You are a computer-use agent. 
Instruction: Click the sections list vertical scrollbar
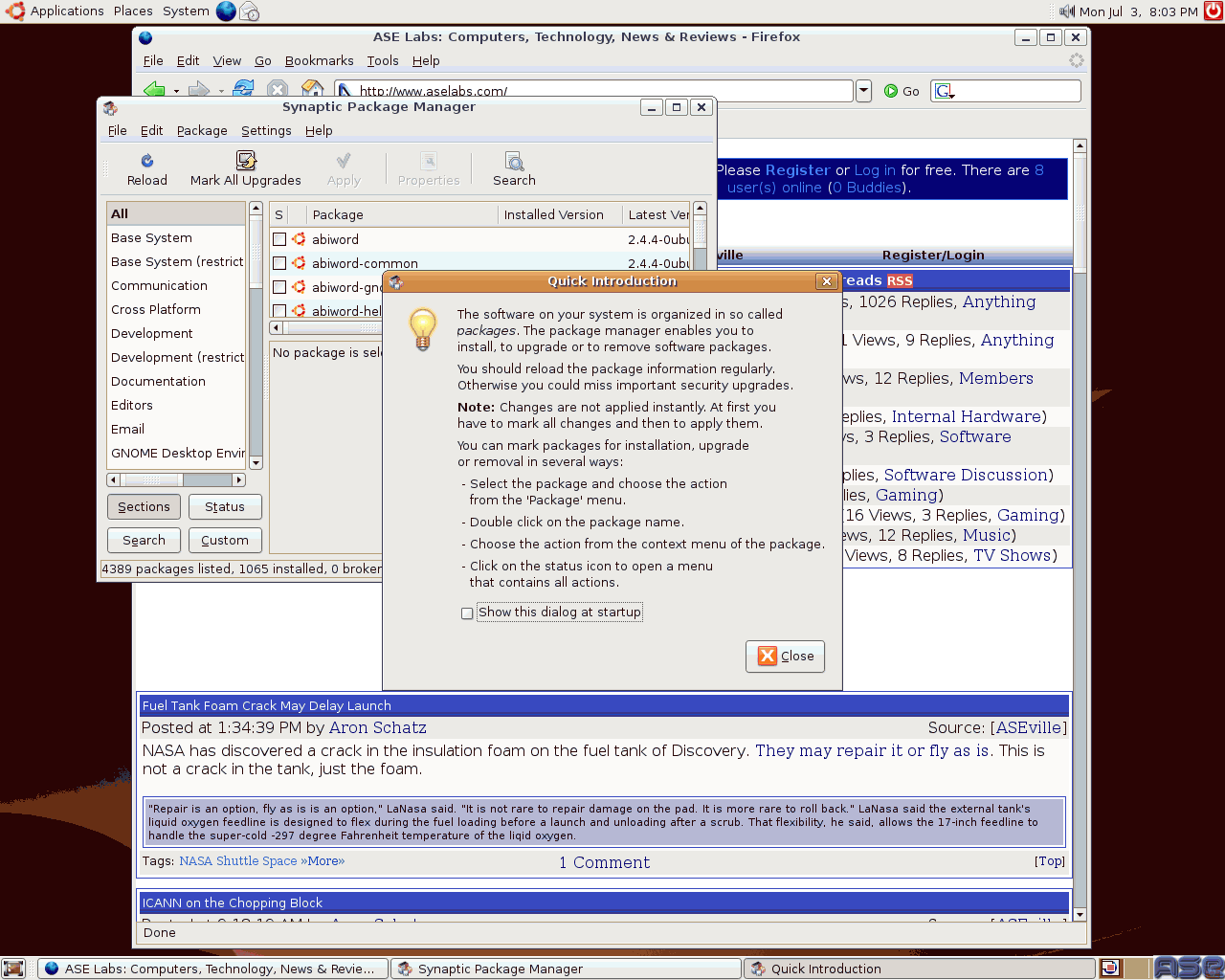click(256, 335)
